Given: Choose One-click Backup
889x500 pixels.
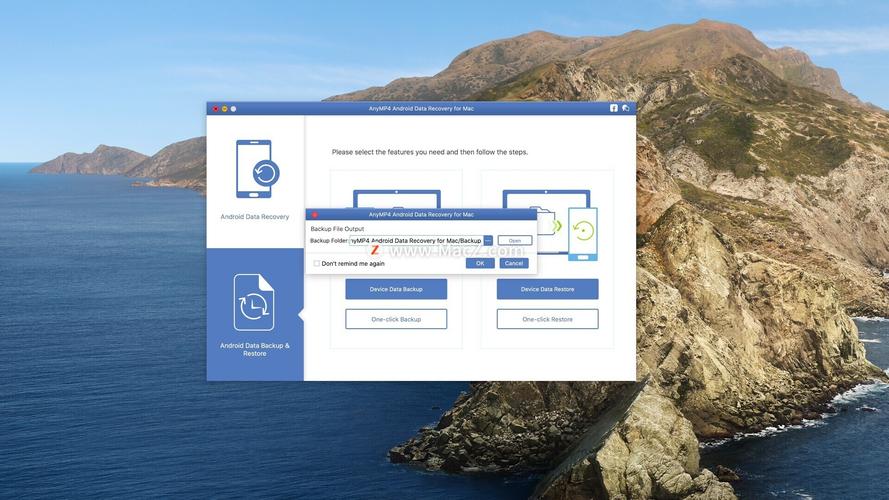Looking at the screenshot, I should 396,319.
